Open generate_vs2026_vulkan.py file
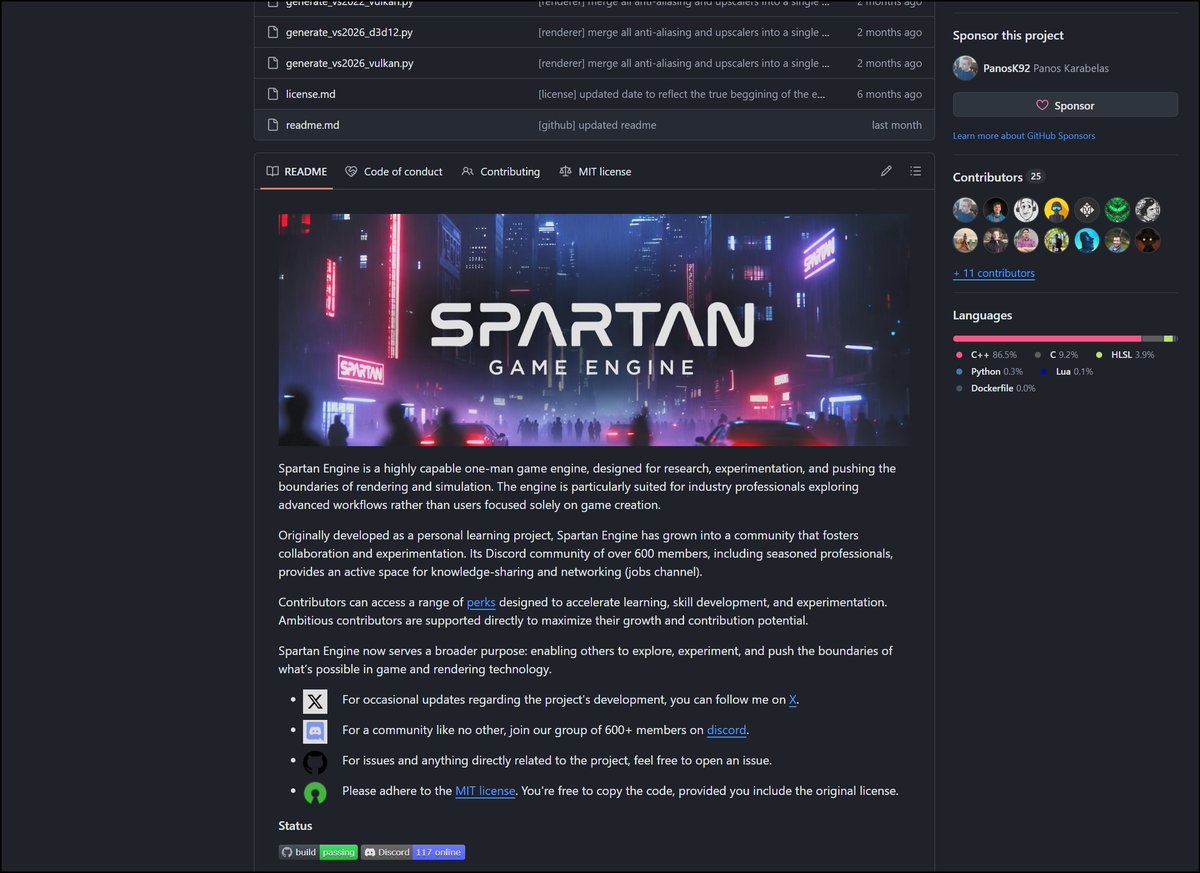This screenshot has height=873, width=1200. [349, 63]
